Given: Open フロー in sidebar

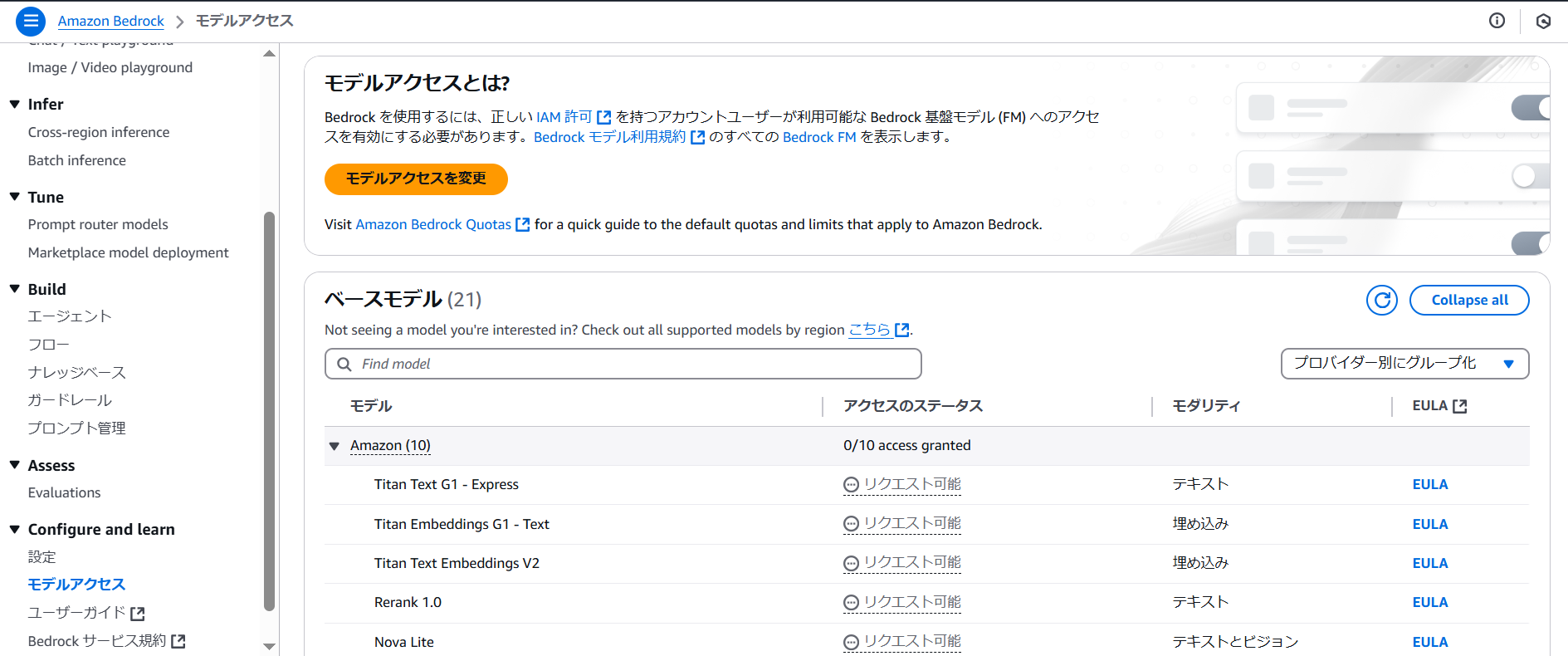Looking at the screenshot, I should [49, 345].
